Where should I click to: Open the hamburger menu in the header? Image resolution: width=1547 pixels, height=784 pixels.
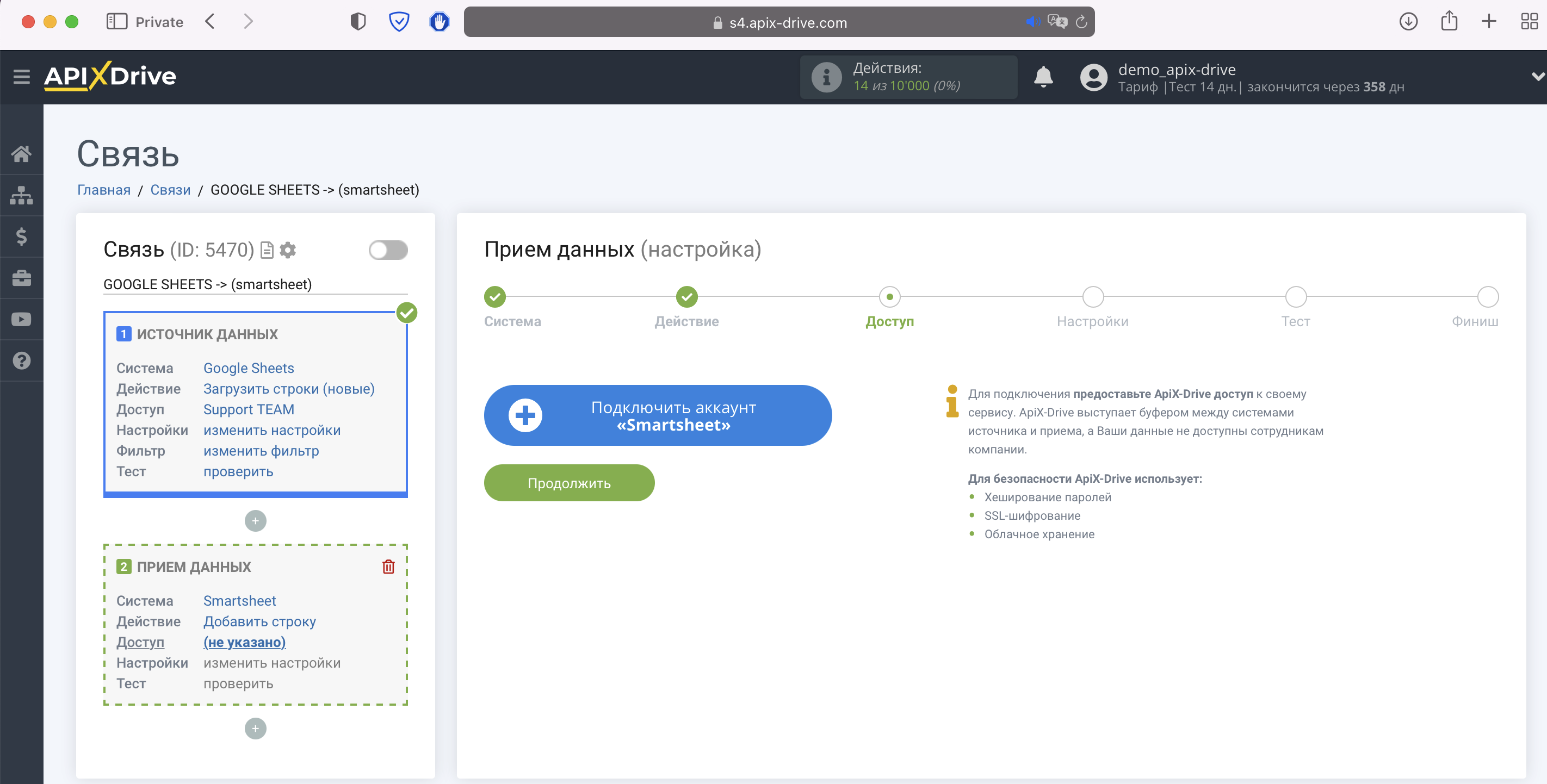pos(22,76)
